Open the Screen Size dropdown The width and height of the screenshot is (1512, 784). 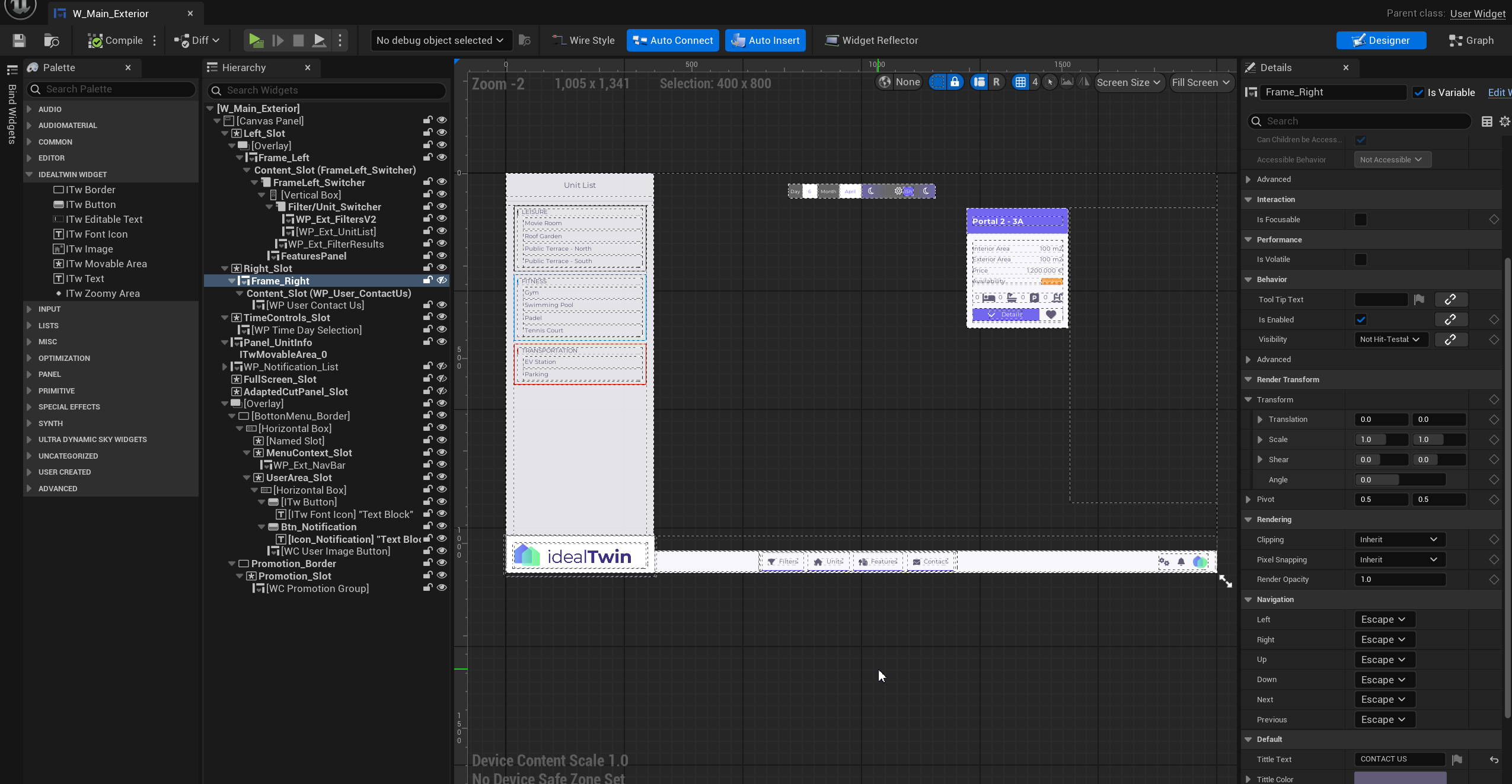pos(1128,82)
